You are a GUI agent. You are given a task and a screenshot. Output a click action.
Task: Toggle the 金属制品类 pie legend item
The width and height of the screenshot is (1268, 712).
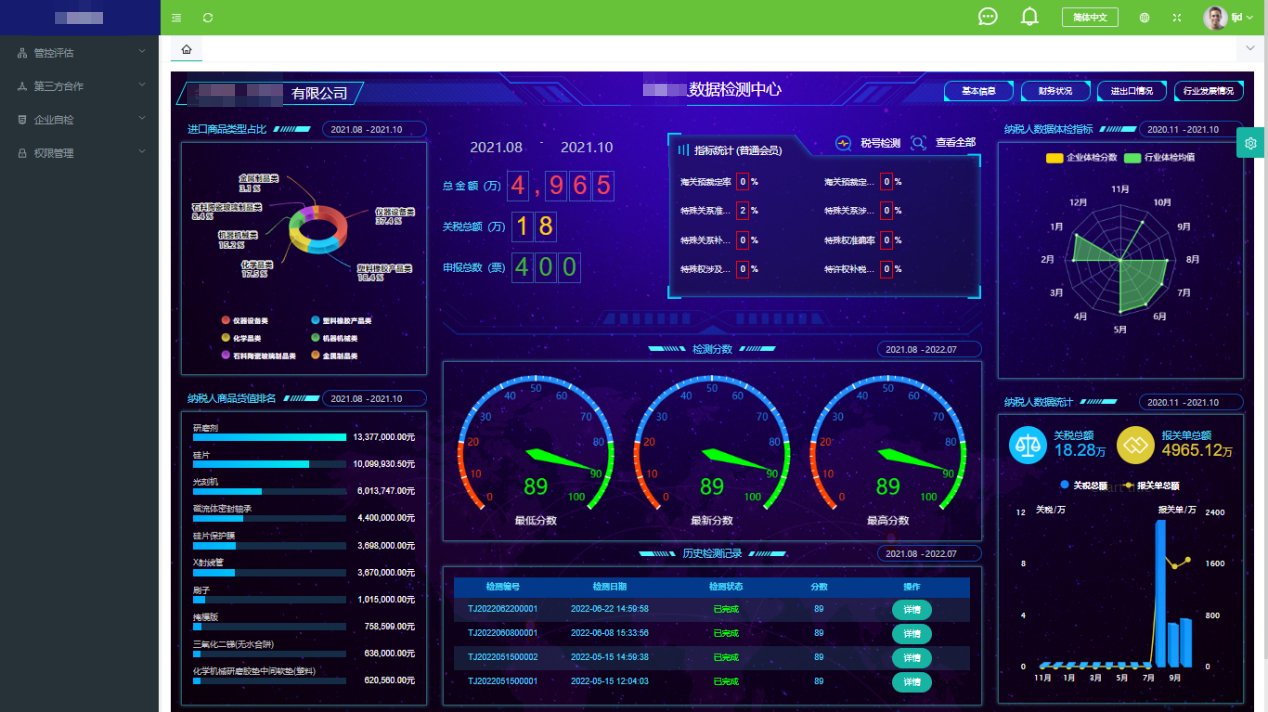tap(334, 355)
